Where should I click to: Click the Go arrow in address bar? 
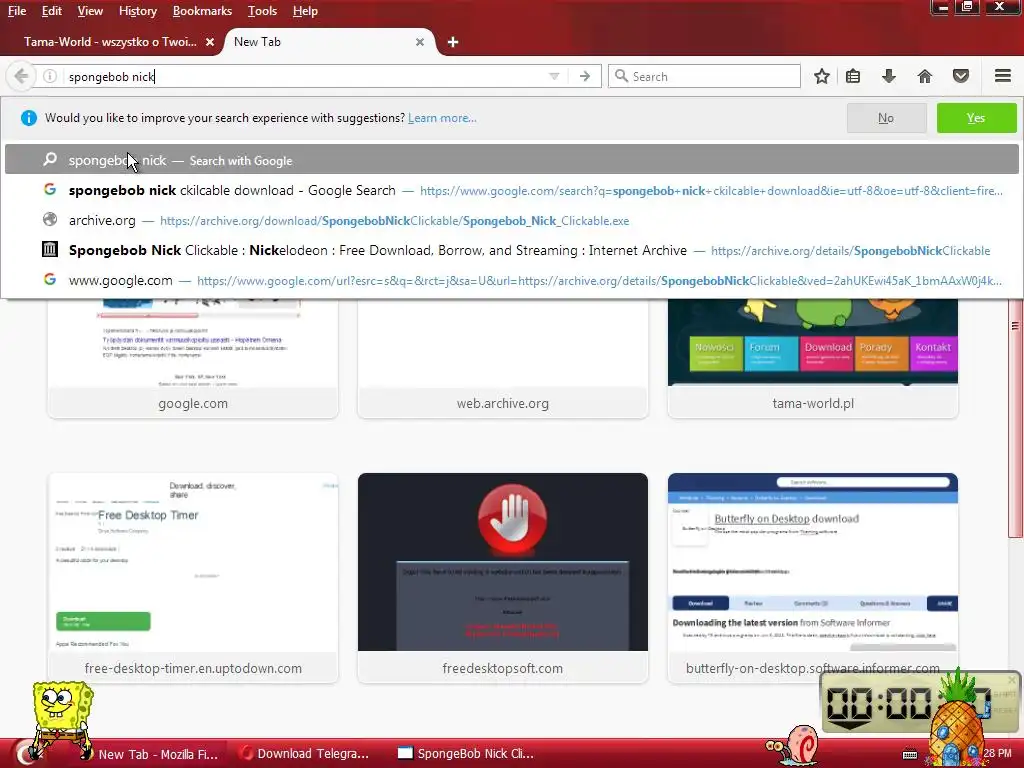(x=584, y=76)
